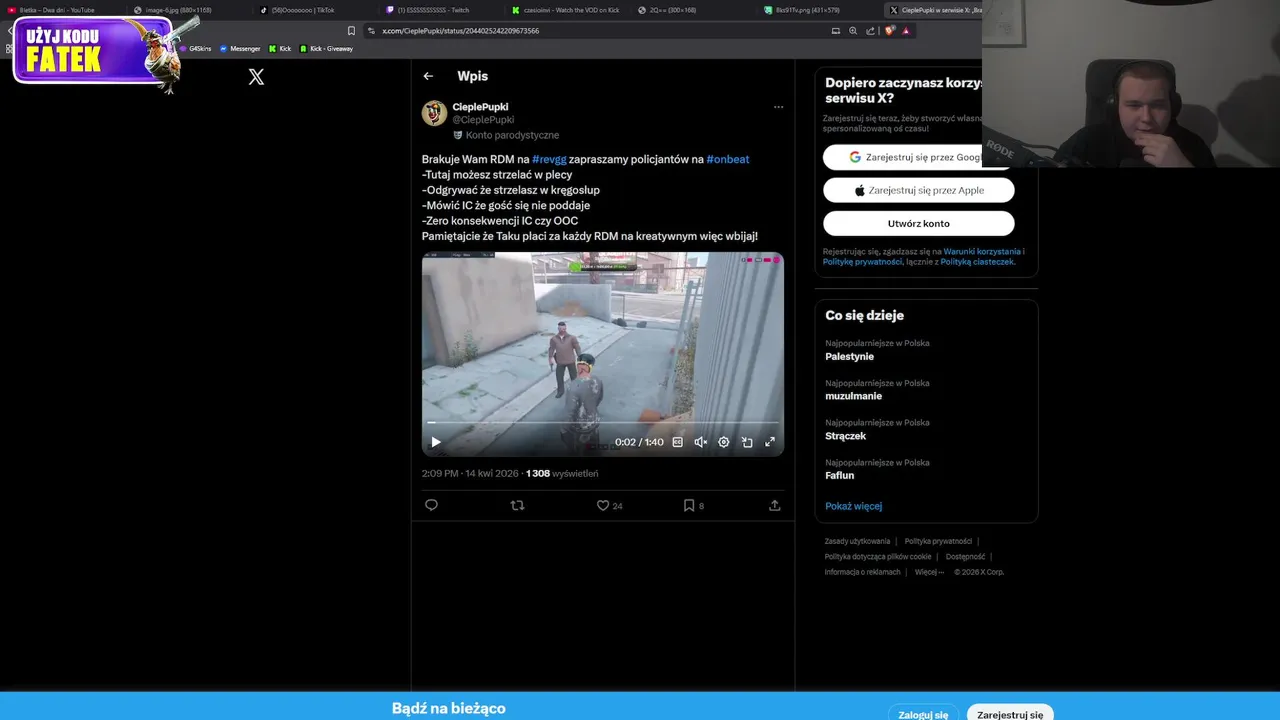
Task: Open the CieplePupki display name
Action: [x=480, y=107]
